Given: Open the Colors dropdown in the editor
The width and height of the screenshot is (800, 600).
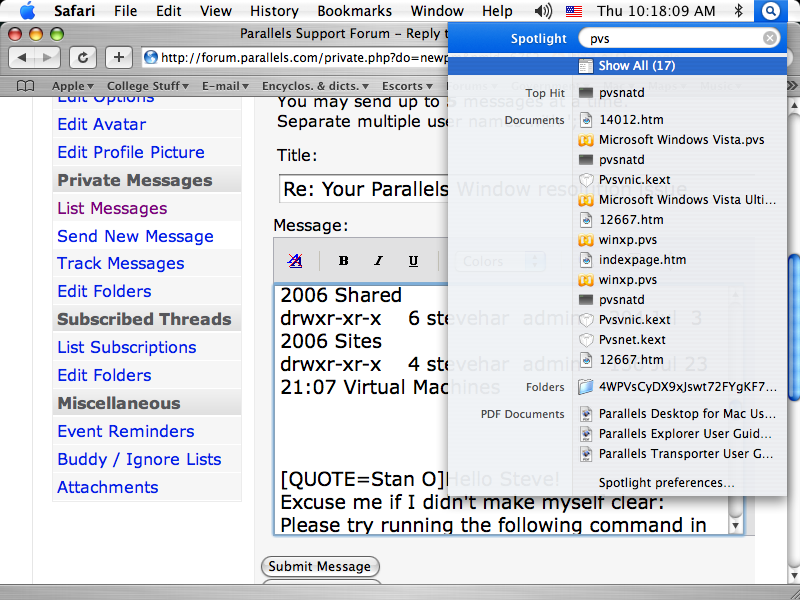Looking at the screenshot, I should pos(499,262).
